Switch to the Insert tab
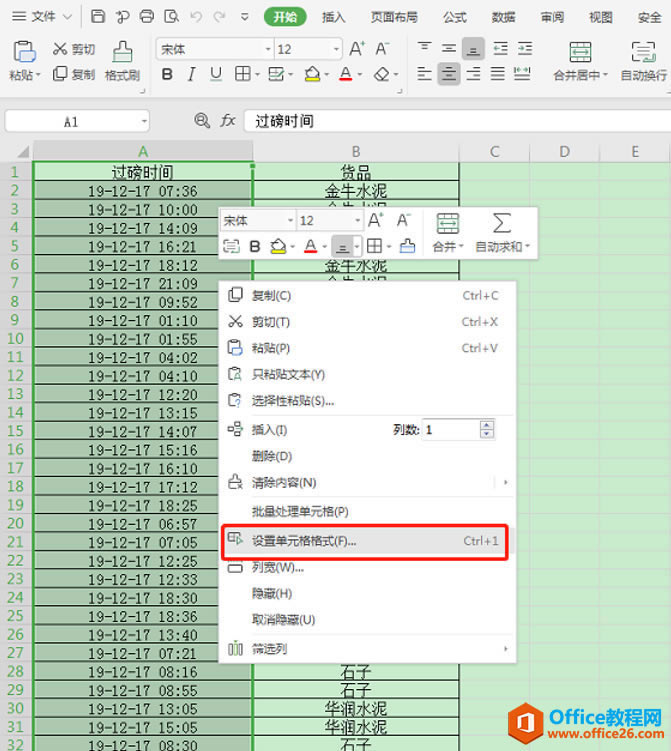 (333, 17)
